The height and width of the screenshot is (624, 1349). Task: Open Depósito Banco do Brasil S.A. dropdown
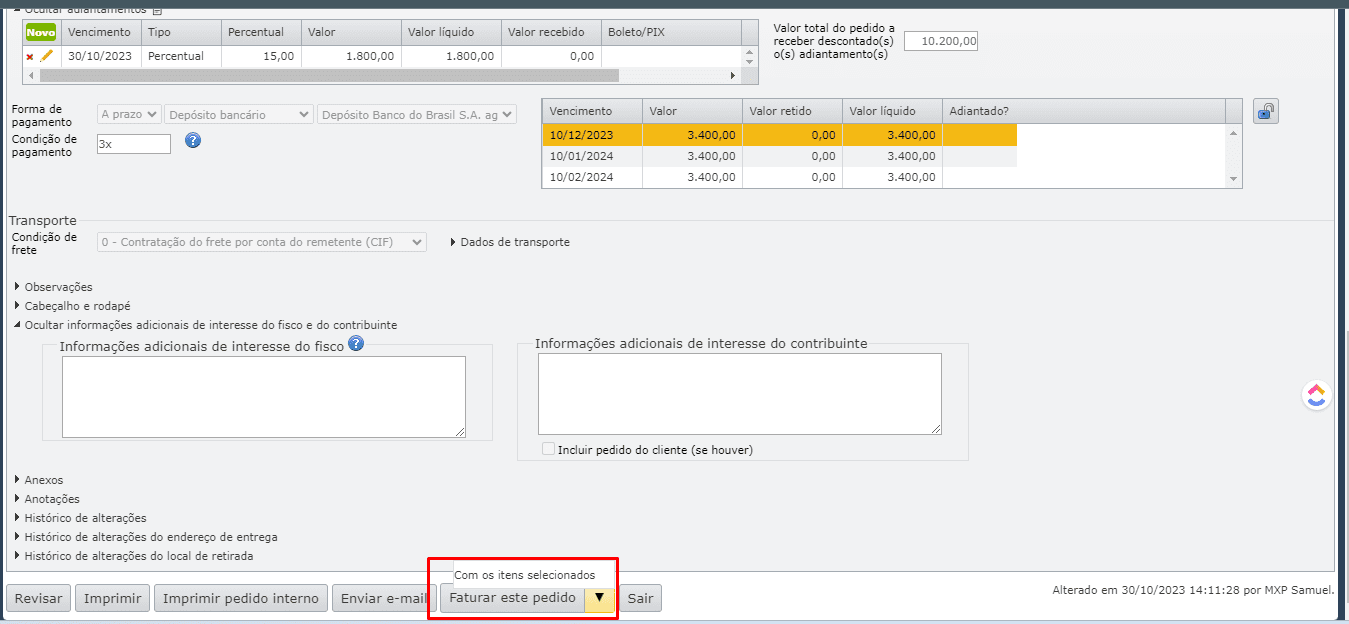(417, 115)
